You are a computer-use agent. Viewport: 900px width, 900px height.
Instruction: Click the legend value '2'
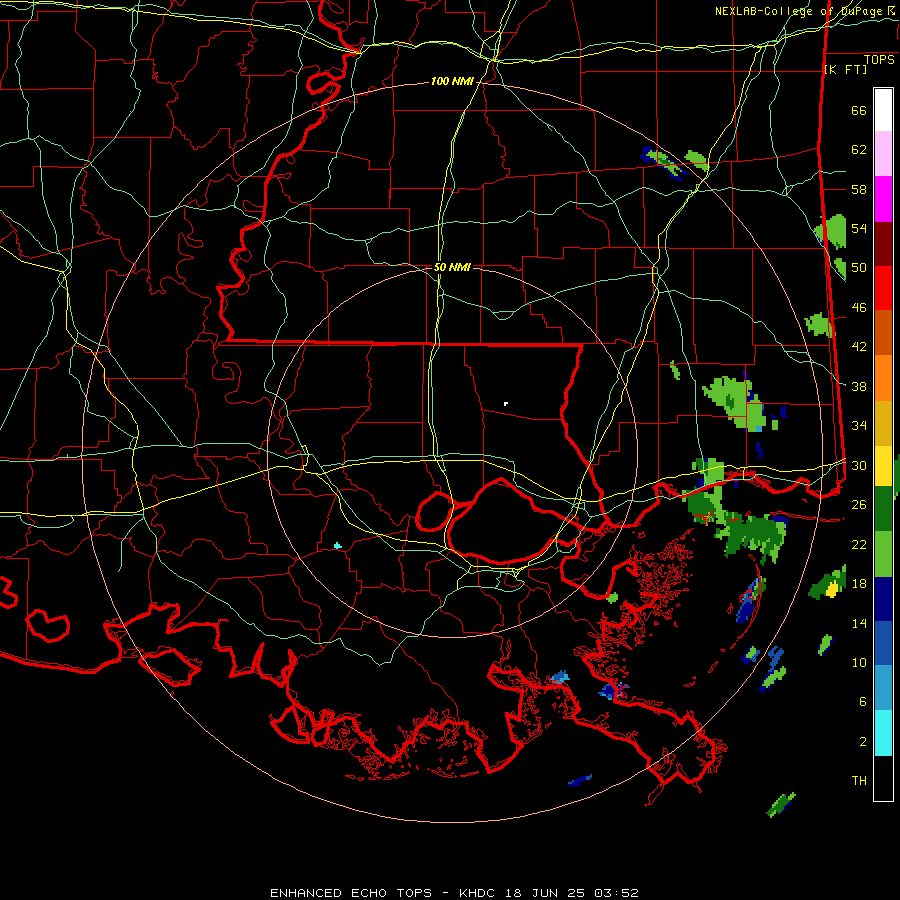coord(863,742)
